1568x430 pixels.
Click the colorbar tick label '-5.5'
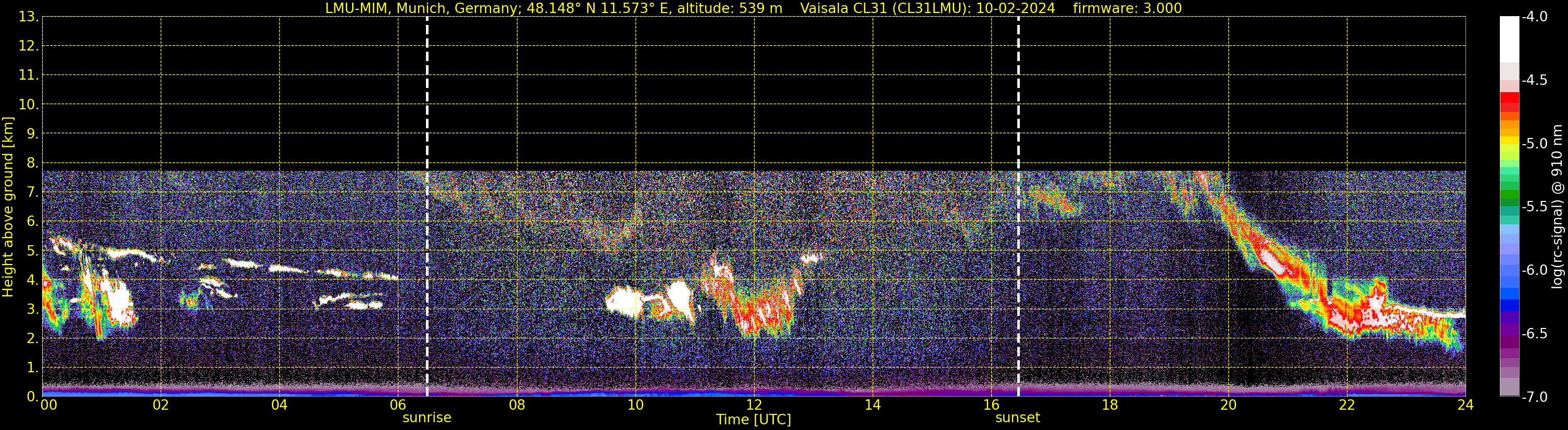(1535, 207)
